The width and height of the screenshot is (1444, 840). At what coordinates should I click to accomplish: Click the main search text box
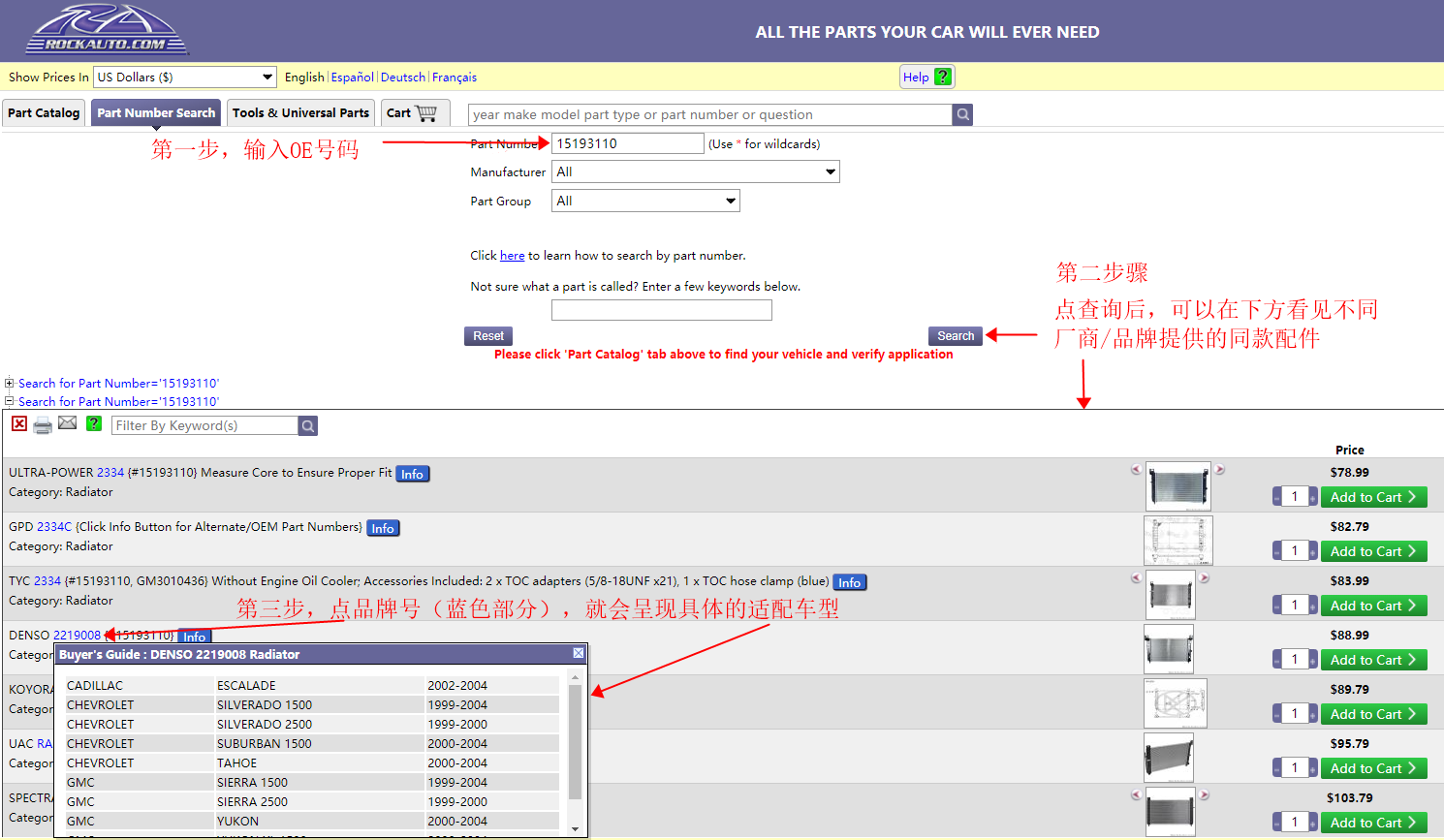[710, 114]
